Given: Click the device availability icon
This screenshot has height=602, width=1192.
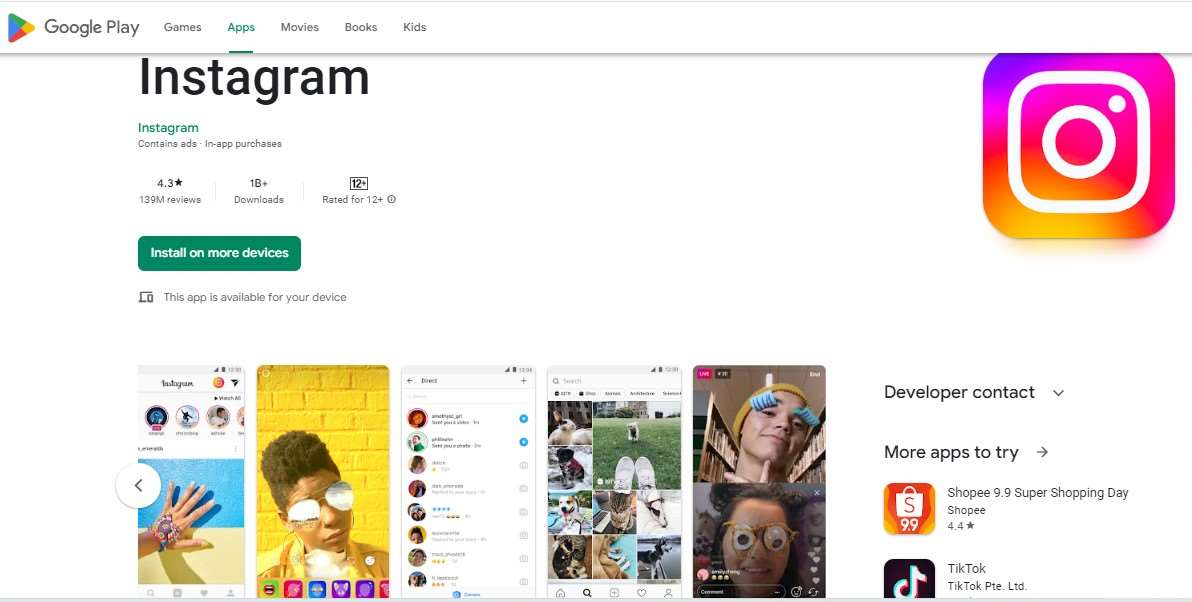Looking at the screenshot, I should coord(146,297).
